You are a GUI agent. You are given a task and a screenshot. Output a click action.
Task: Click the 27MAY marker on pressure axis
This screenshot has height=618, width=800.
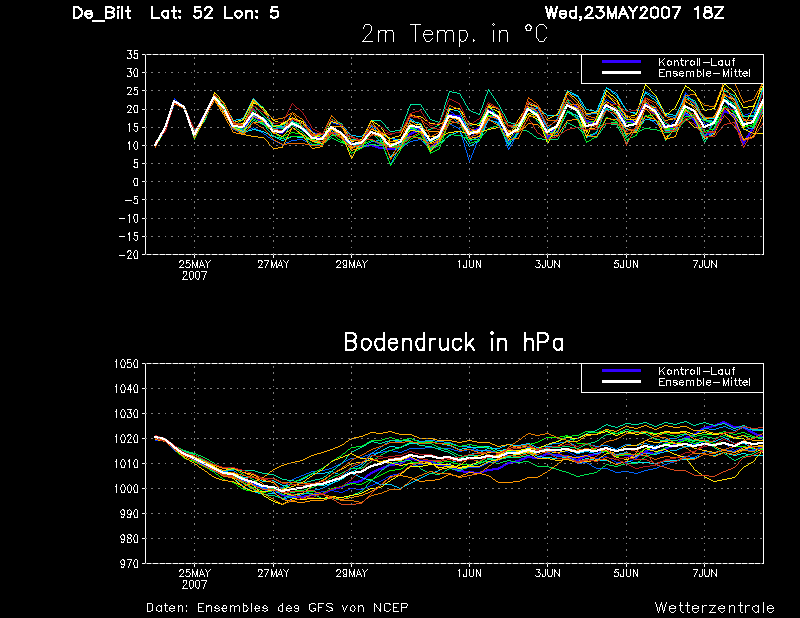(273, 573)
